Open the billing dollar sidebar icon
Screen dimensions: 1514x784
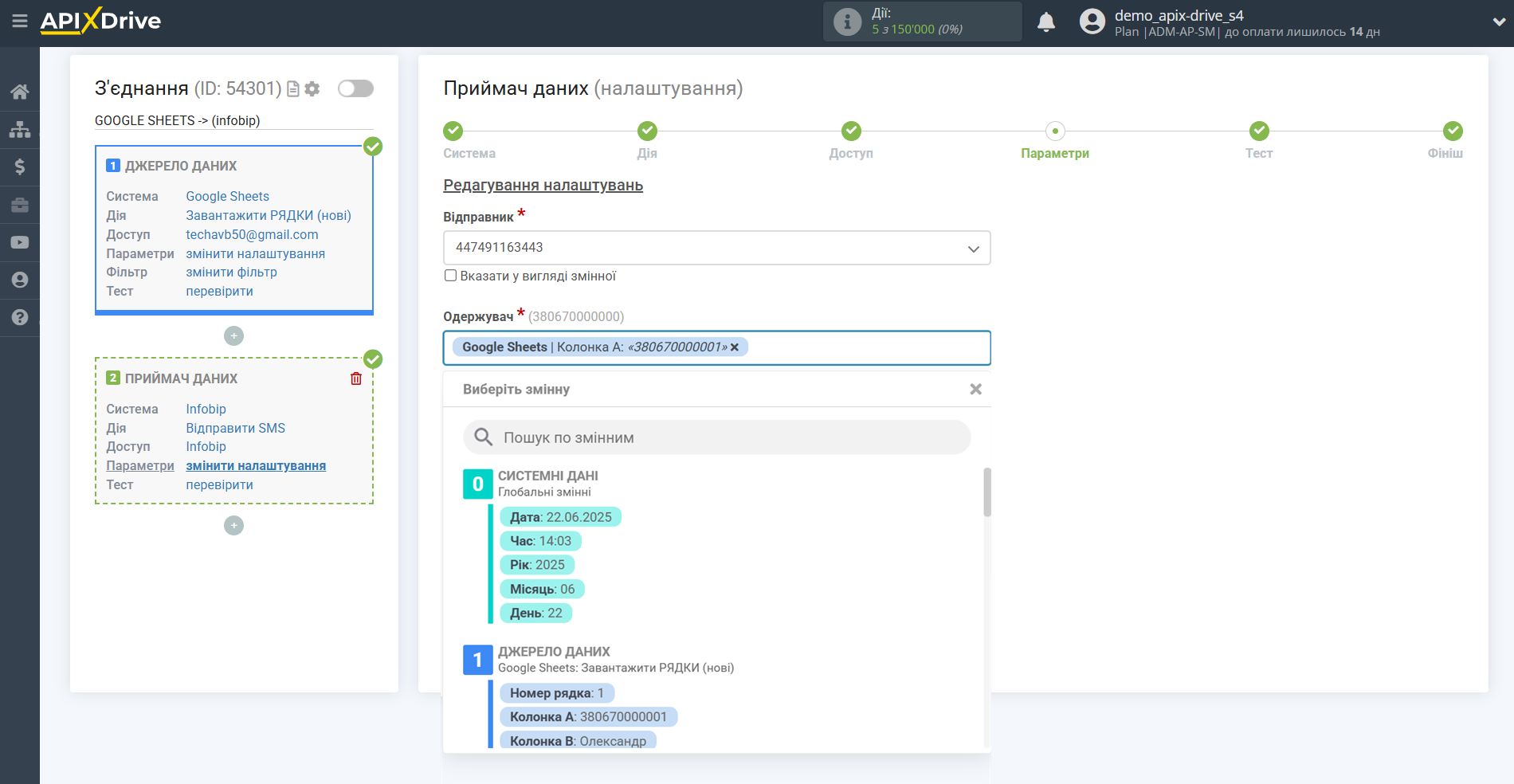(20, 167)
